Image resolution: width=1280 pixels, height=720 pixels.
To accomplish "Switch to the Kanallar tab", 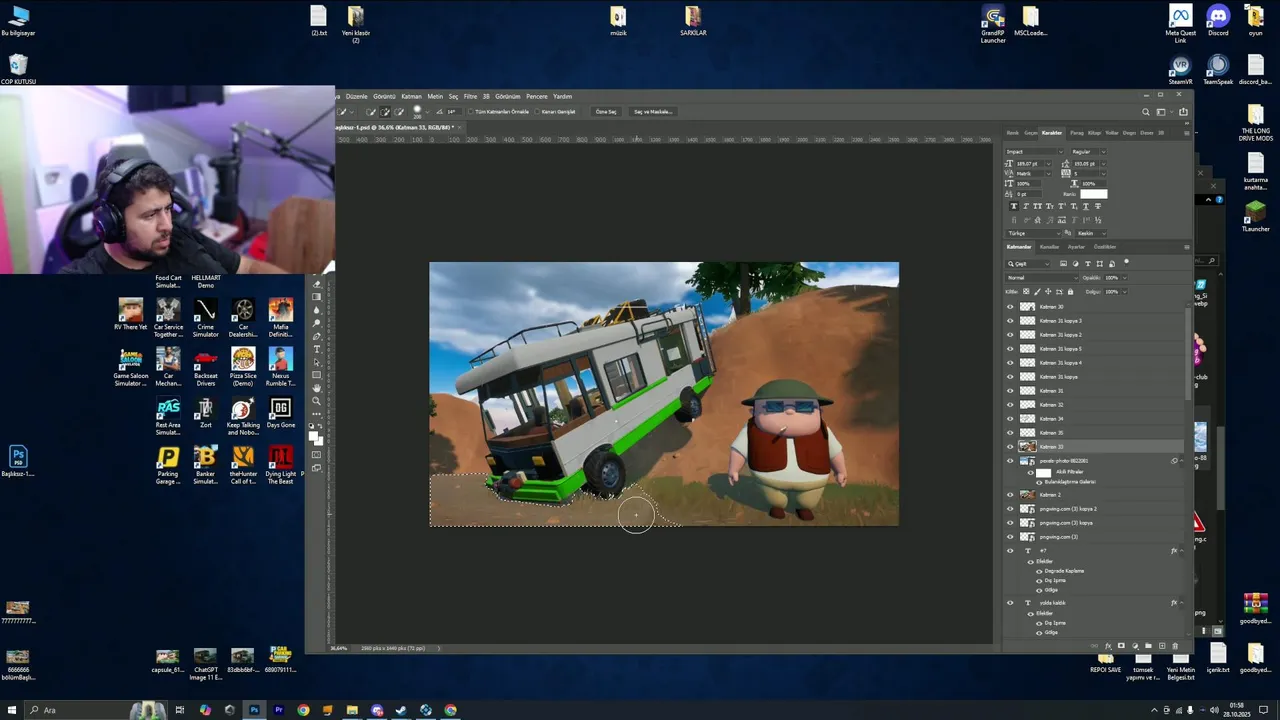I will point(1049,247).
